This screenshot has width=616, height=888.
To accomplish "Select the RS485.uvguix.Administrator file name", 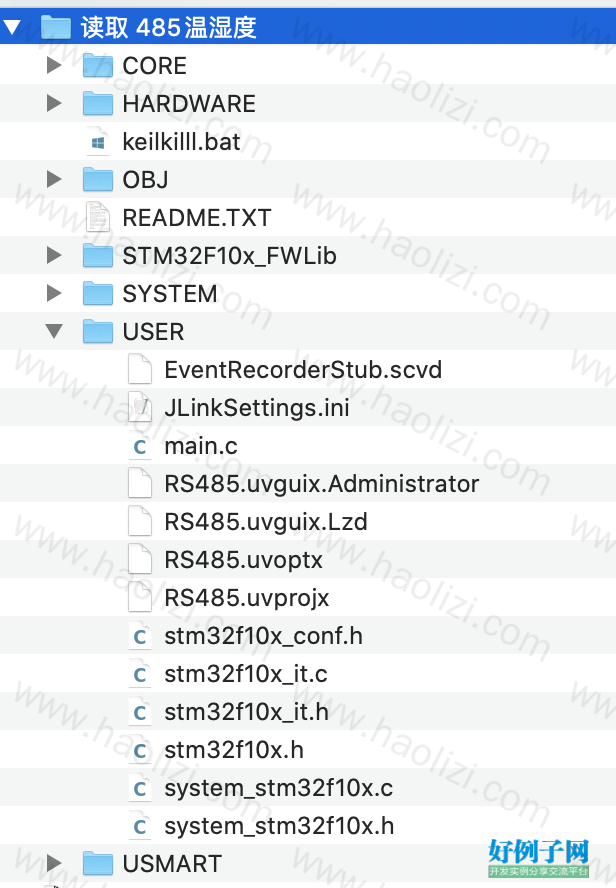I will click(x=322, y=484).
